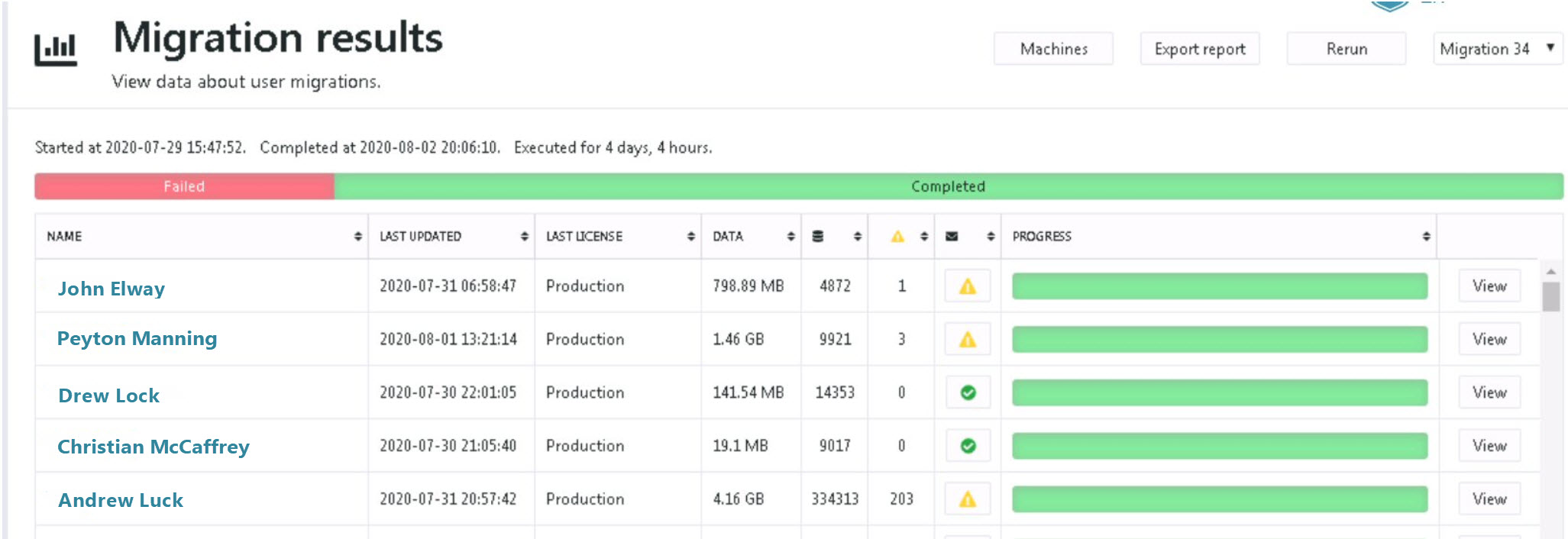Image resolution: width=1568 pixels, height=539 pixels.
Task: Click Drew Lock's progress bar
Action: coord(1220,392)
